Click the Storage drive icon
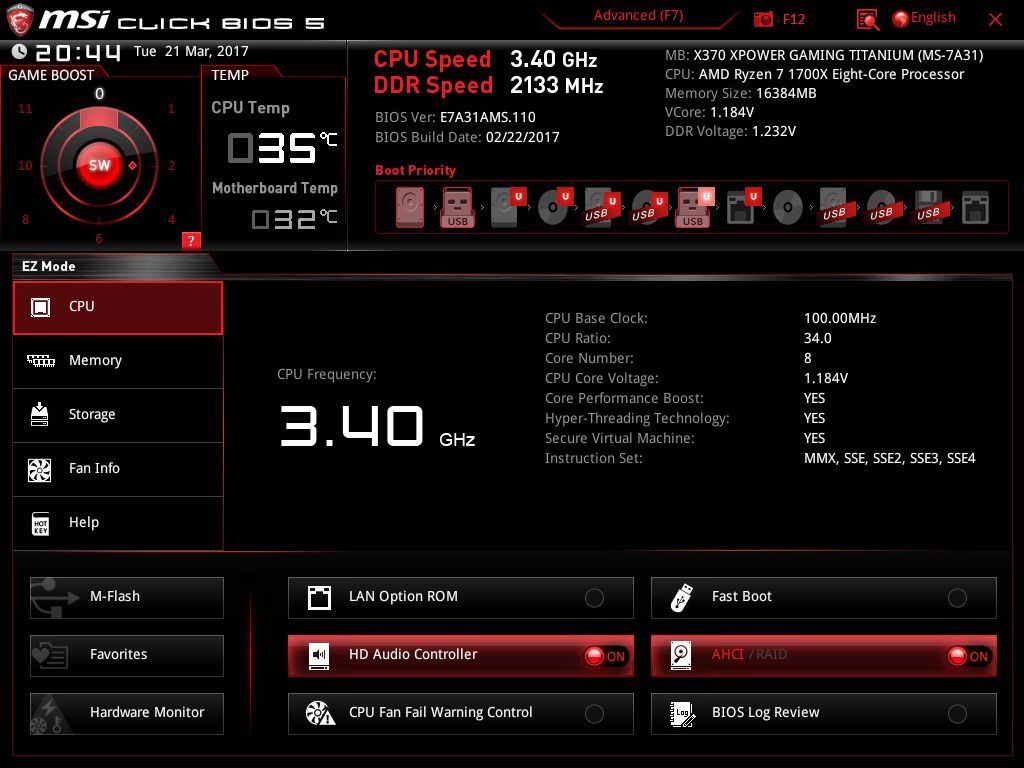Viewport: 1024px width, 768px height. click(40, 414)
